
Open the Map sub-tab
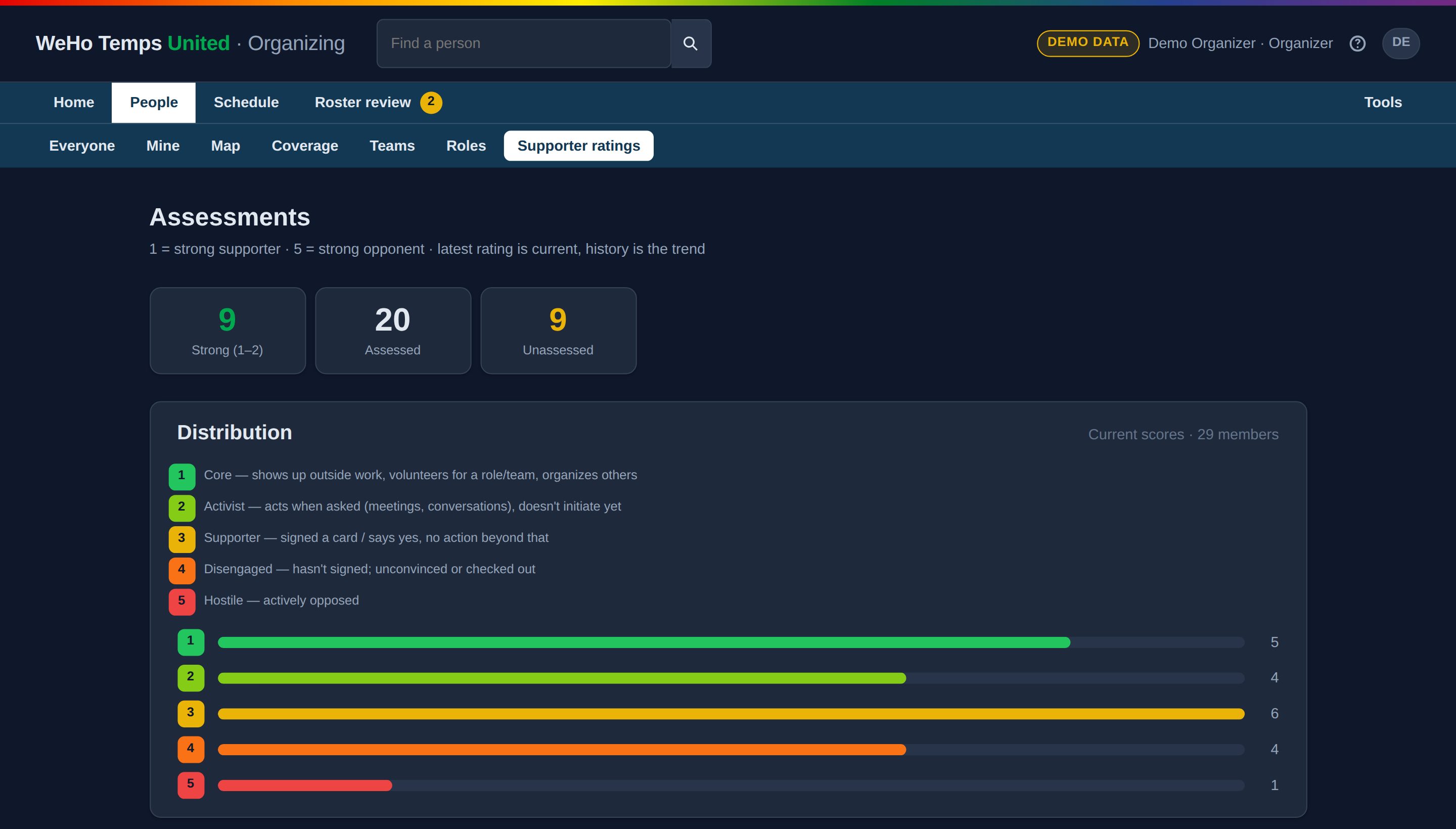[x=225, y=146]
